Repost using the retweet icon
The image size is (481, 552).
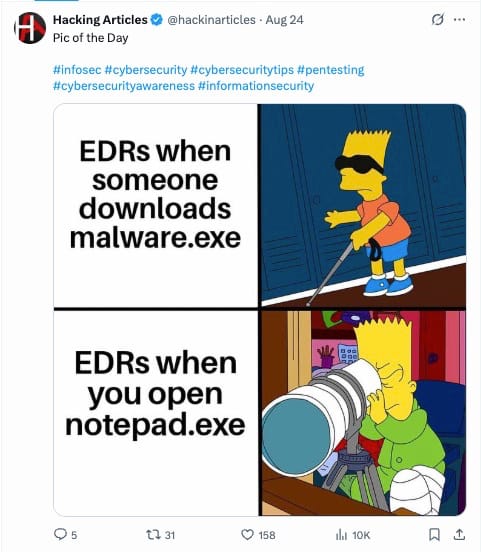coord(152,535)
